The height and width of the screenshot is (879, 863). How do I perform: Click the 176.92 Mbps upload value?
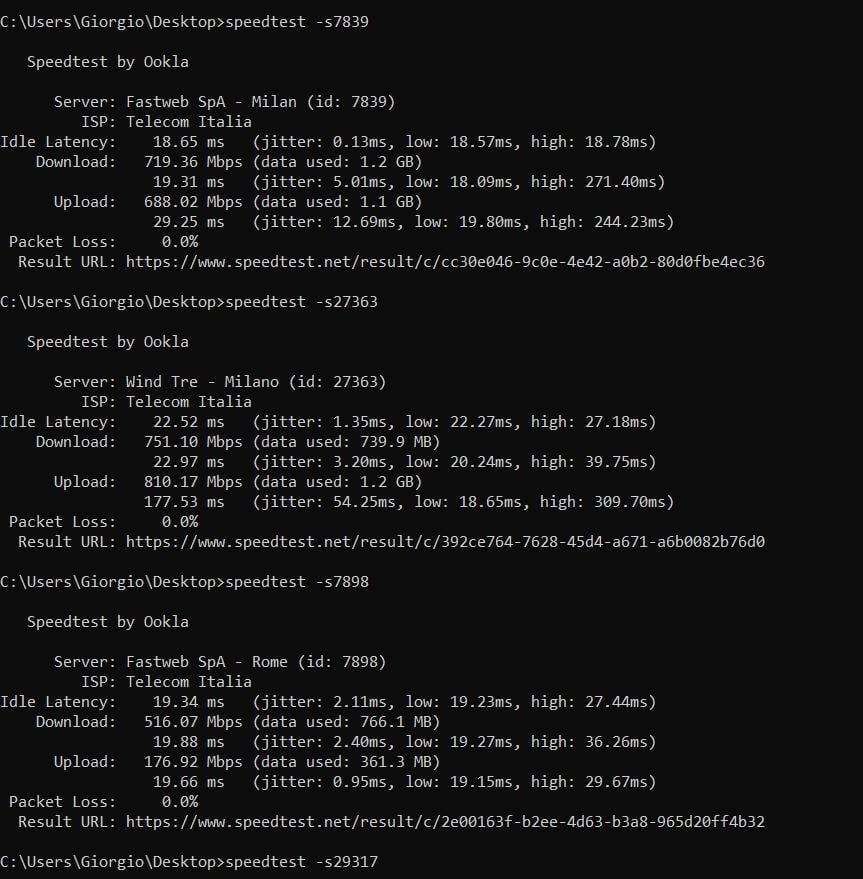(193, 762)
